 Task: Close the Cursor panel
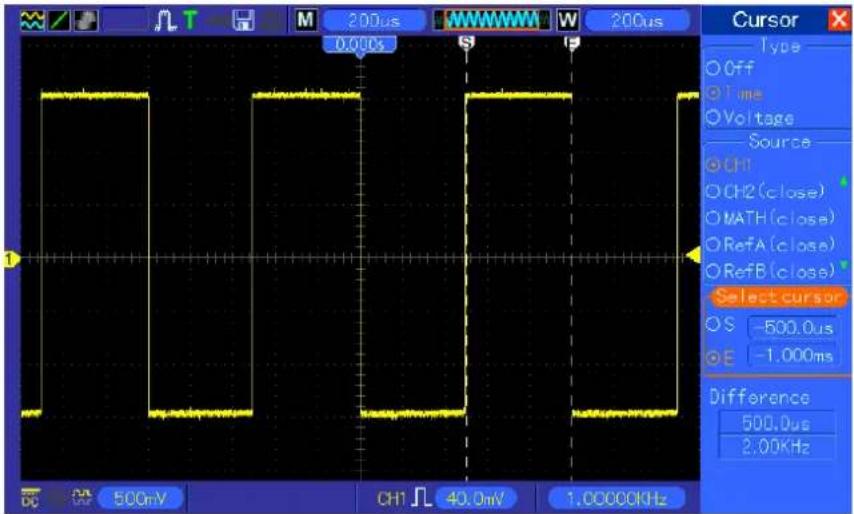(x=839, y=20)
